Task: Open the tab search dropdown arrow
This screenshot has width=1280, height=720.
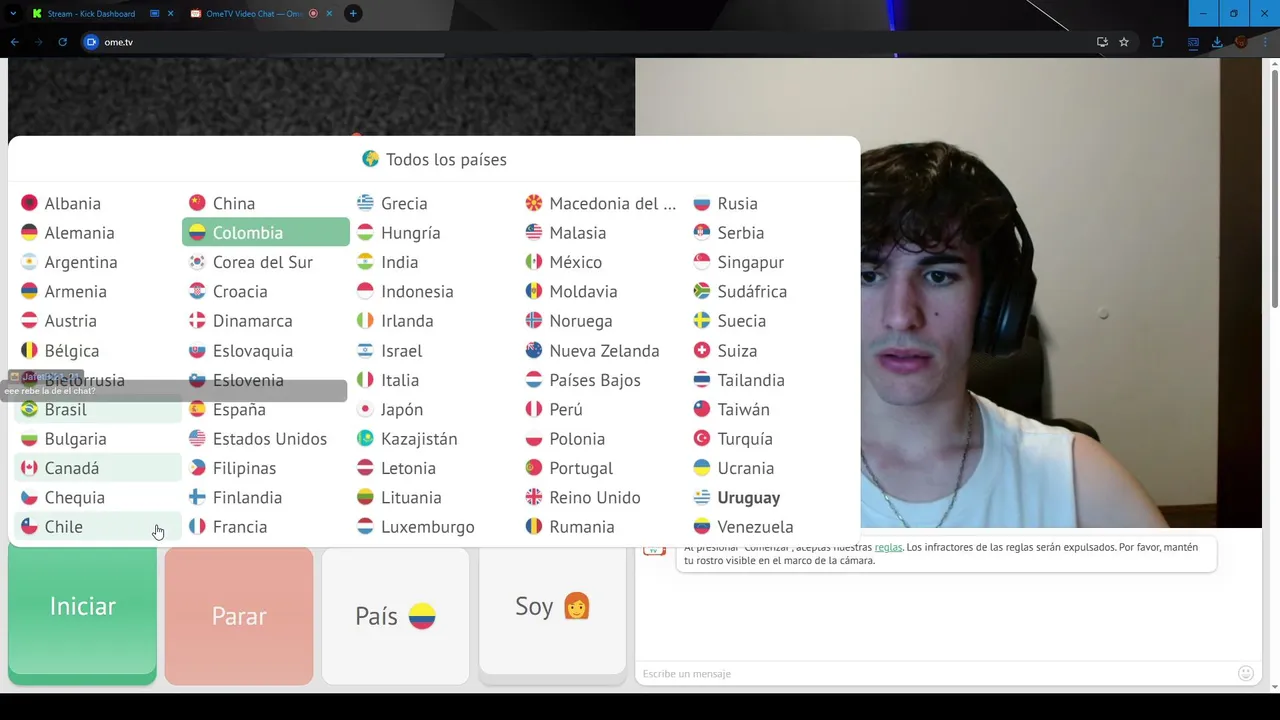Action: (x=13, y=13)
